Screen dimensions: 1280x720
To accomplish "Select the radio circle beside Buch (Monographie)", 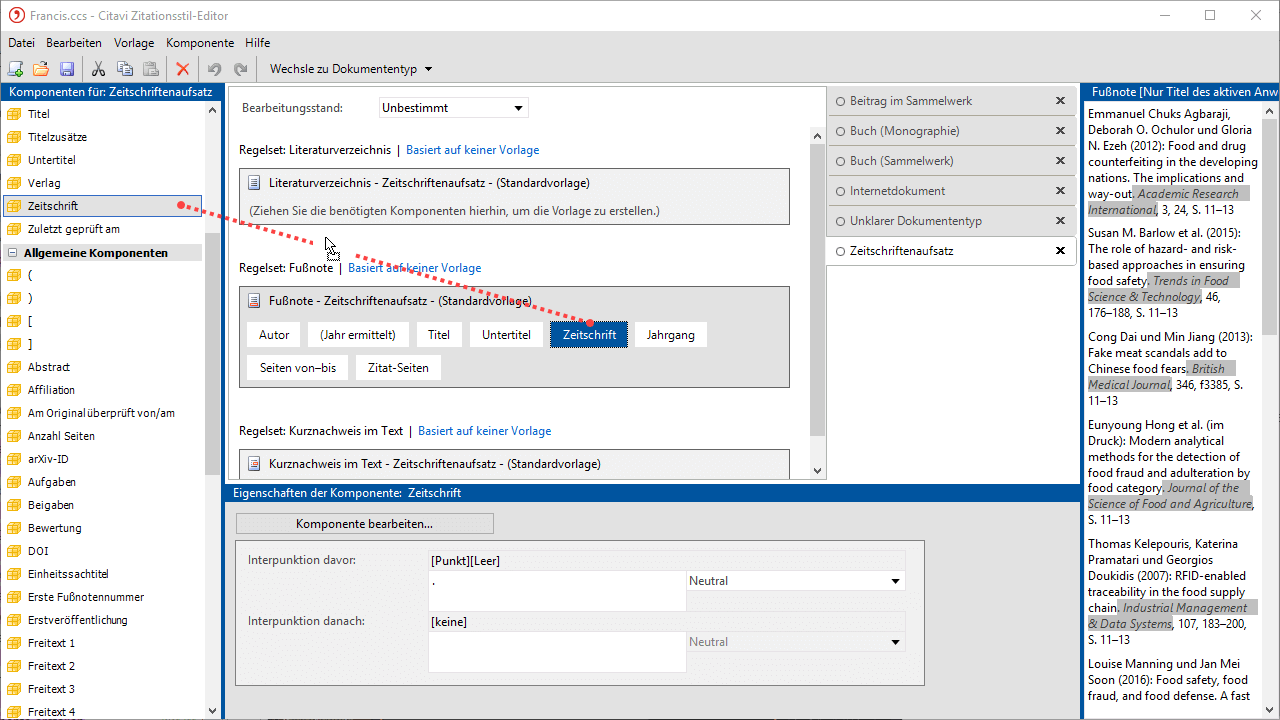I will tap(840, 131).
